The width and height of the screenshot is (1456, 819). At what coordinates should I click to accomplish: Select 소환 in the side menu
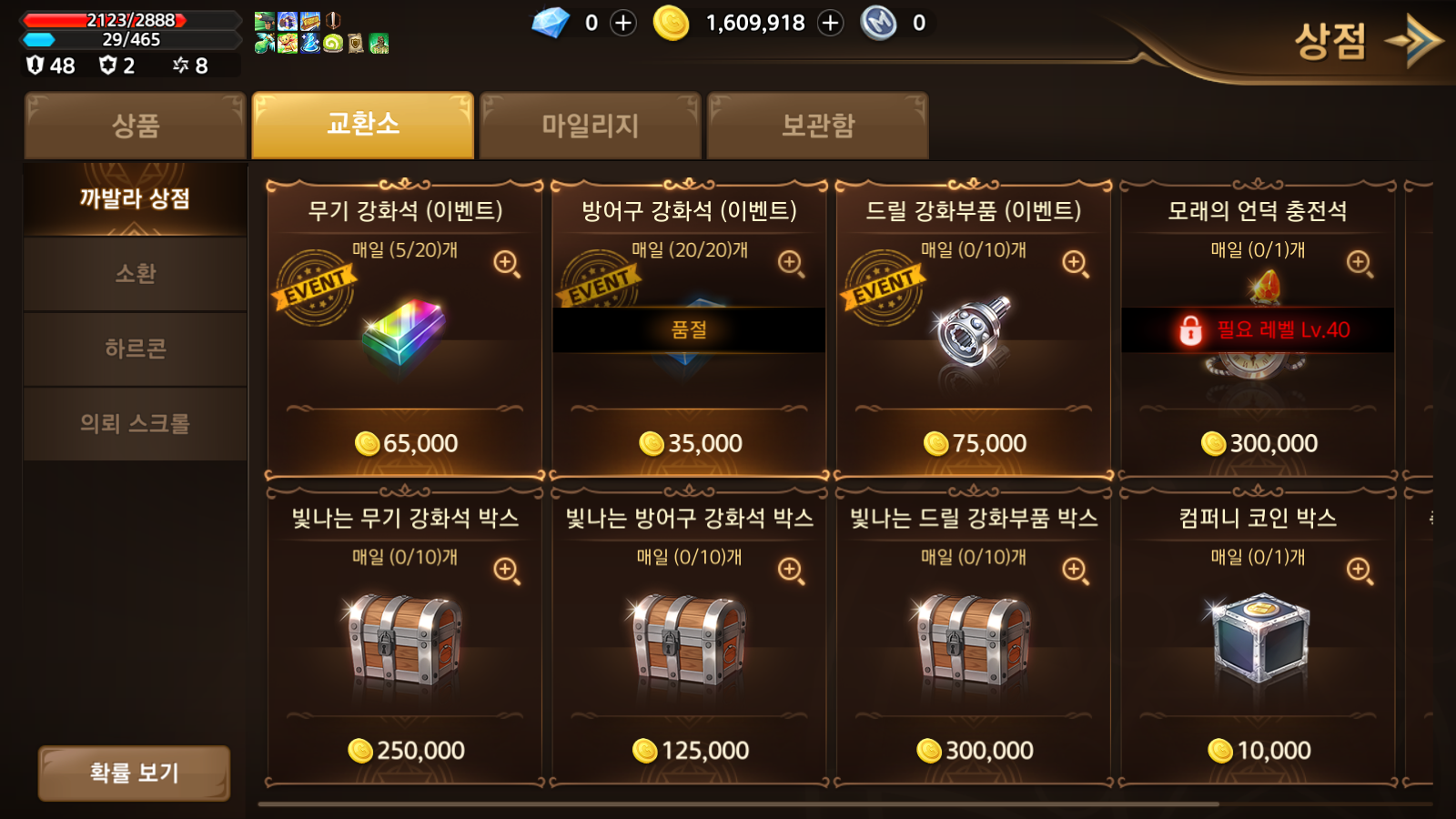136,274
